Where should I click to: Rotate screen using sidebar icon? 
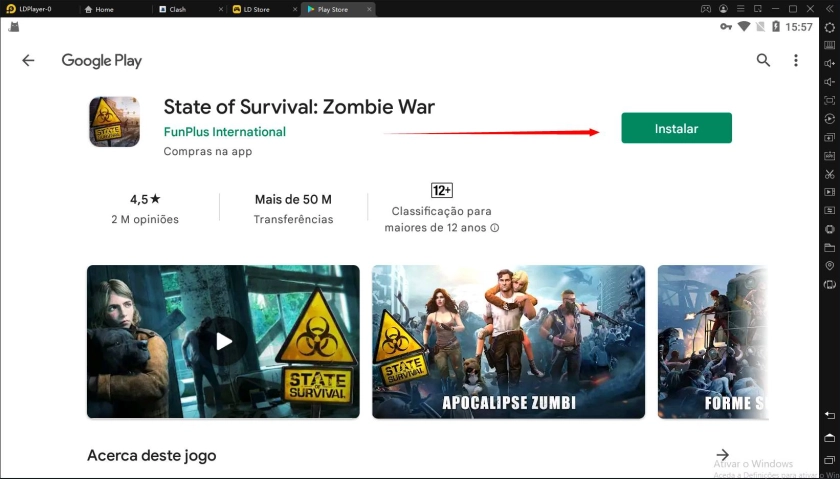pyautogui.click(x=829, y=285)
